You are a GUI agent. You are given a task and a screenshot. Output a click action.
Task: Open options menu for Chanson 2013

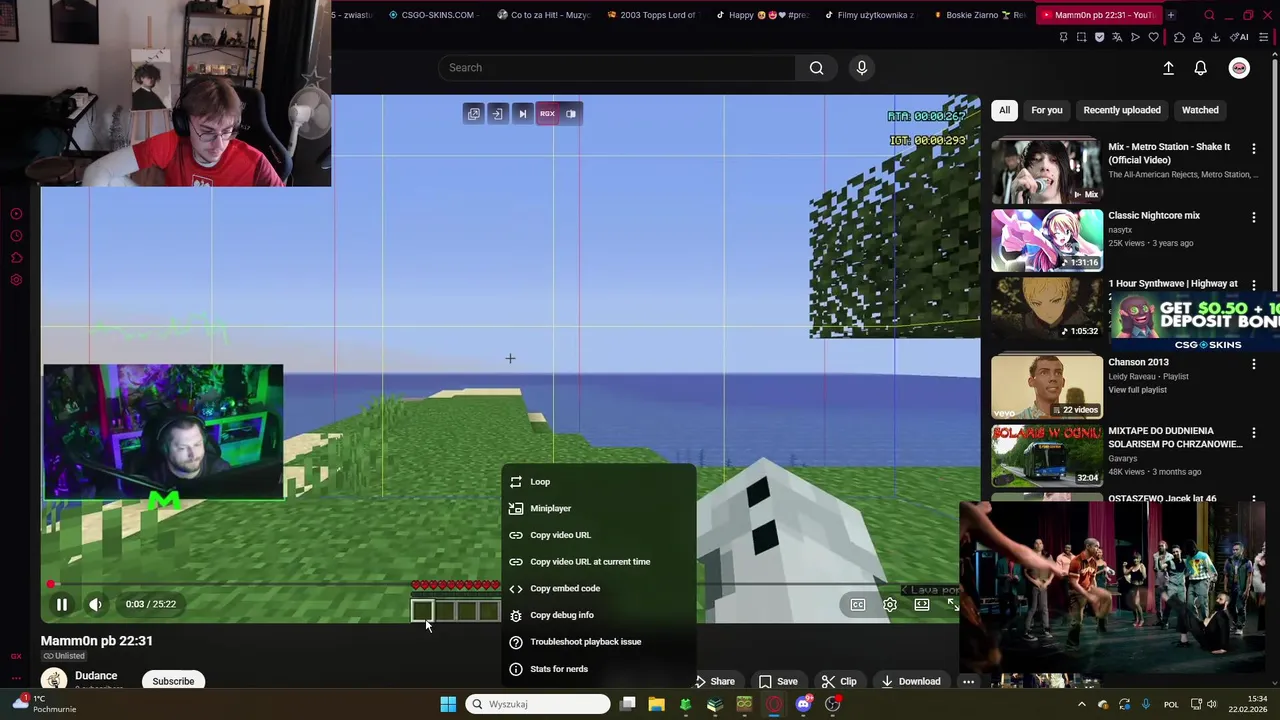(x=1253, y=364)
